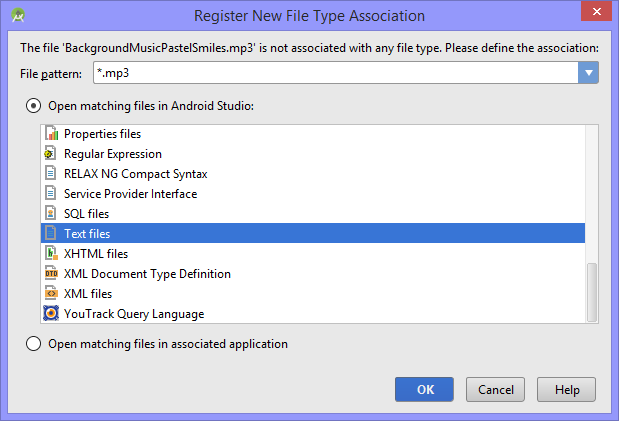Screen dimensions: 619x421
Task: Click the File pattern *.mp3 field
Action: (336, 73)
